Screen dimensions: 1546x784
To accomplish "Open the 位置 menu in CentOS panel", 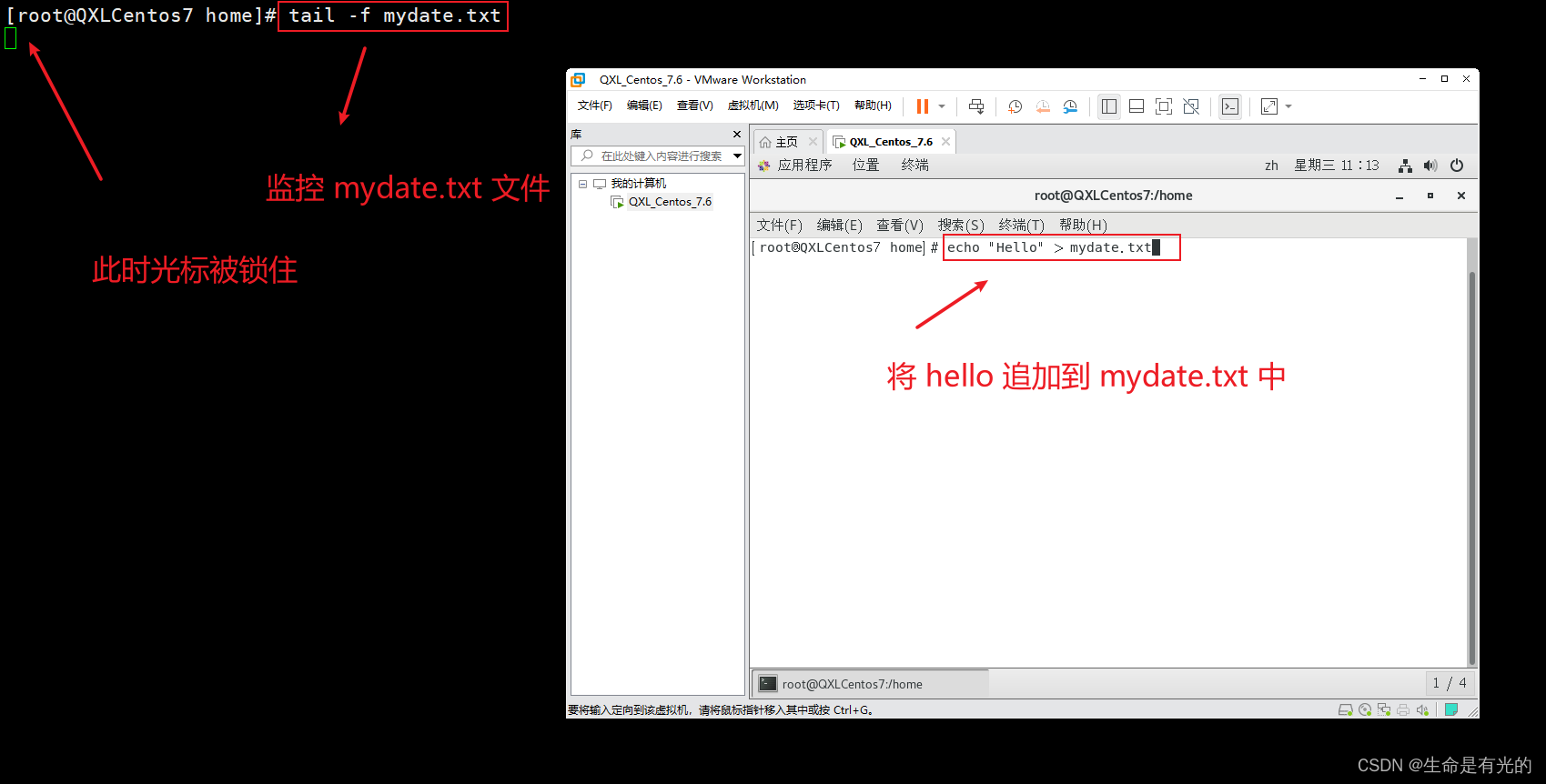I will click(865, 166).
